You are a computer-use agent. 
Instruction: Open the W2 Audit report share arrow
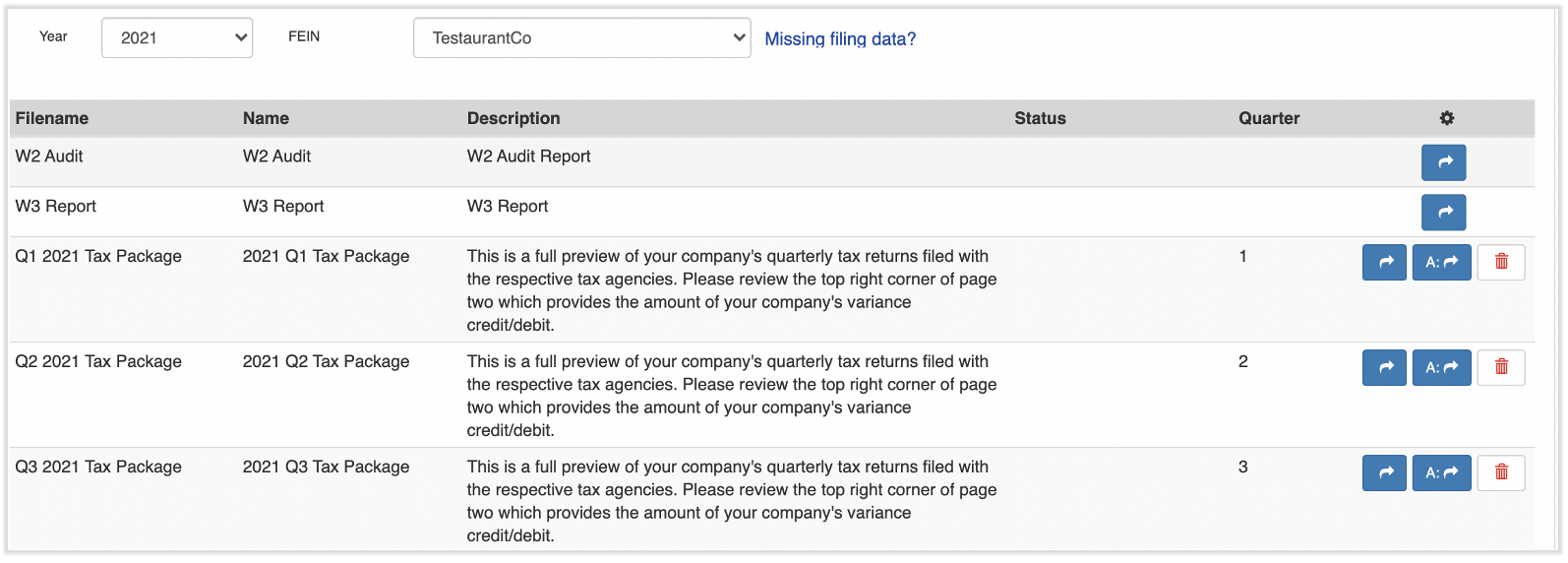(x=1443, y=162)
